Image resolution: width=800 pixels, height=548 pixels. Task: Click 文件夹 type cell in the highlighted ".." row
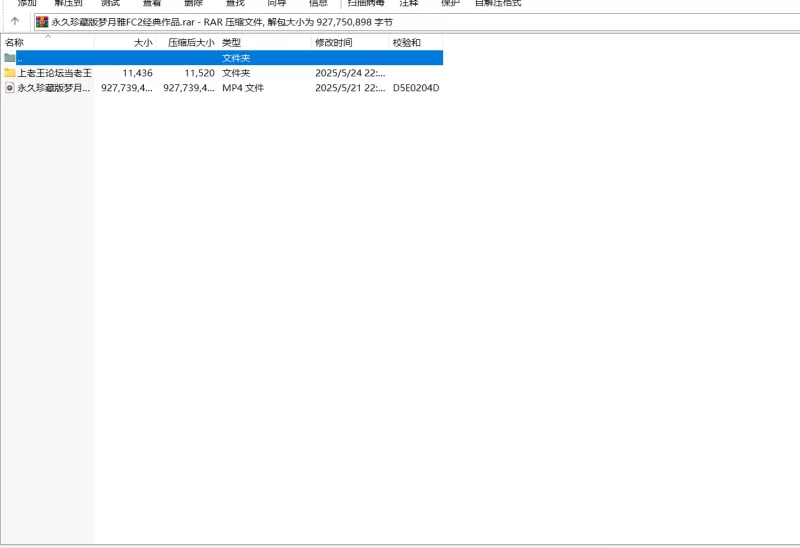click(x=236, y=58)
